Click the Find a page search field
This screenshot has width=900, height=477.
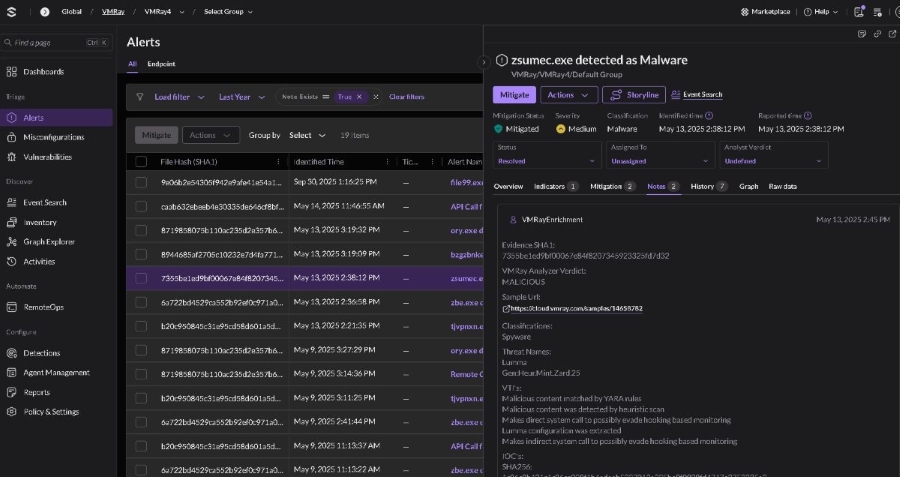point(50,43)
